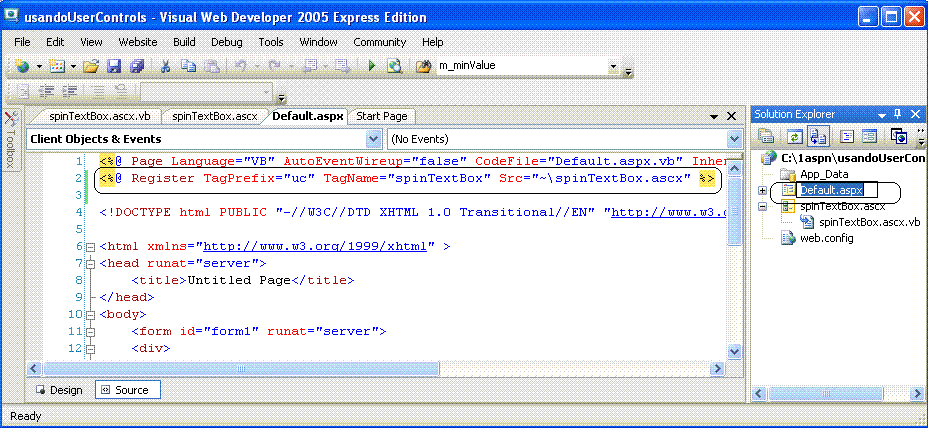Click the Copy icon in toolbar
Viewport: 928px width, 428px height.
coord(188,66)
